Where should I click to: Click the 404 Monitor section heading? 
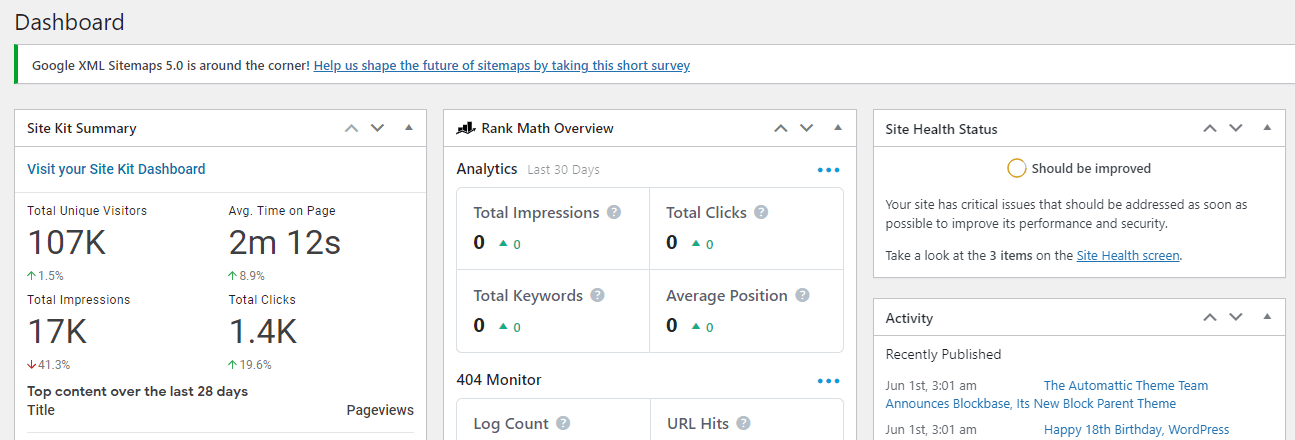499,380
